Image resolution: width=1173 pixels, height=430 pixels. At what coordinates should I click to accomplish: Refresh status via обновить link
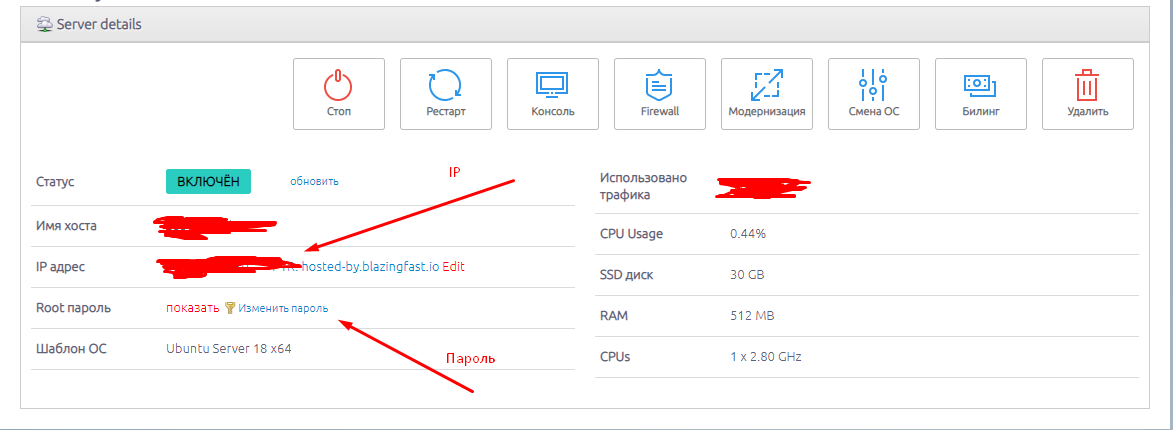(314, 181)
